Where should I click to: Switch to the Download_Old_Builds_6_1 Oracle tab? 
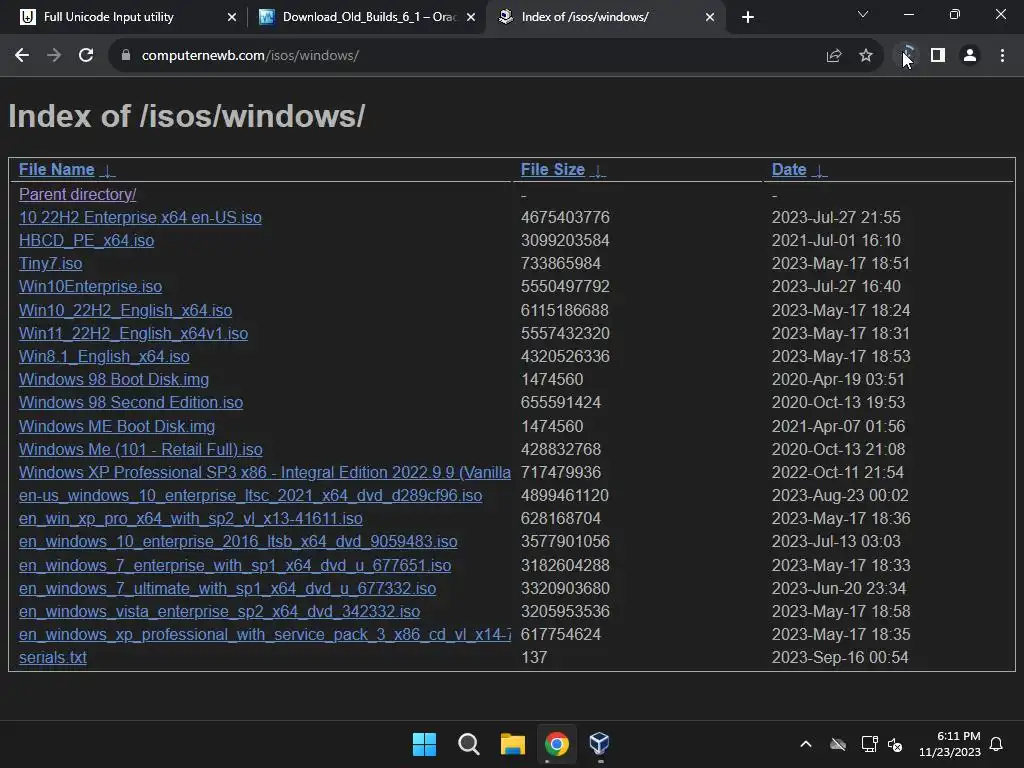[x=369, y=17]
